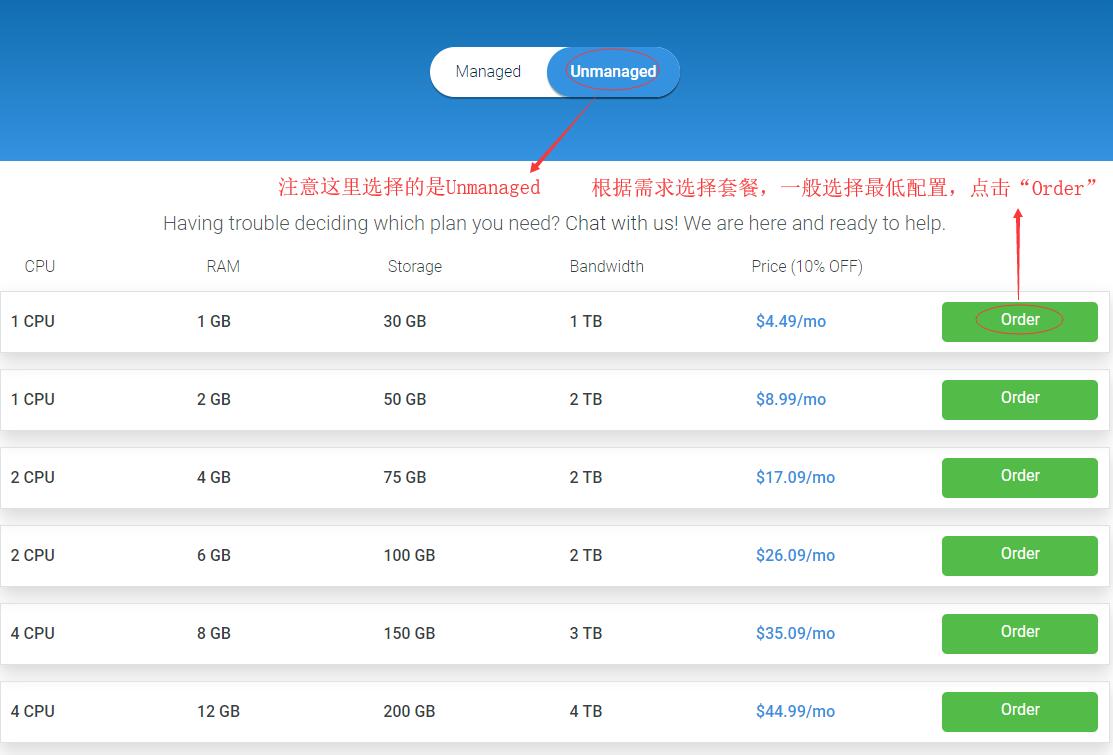
Task: Order the $26.09/mo 6 GB plan
Action: [1019, 555]
